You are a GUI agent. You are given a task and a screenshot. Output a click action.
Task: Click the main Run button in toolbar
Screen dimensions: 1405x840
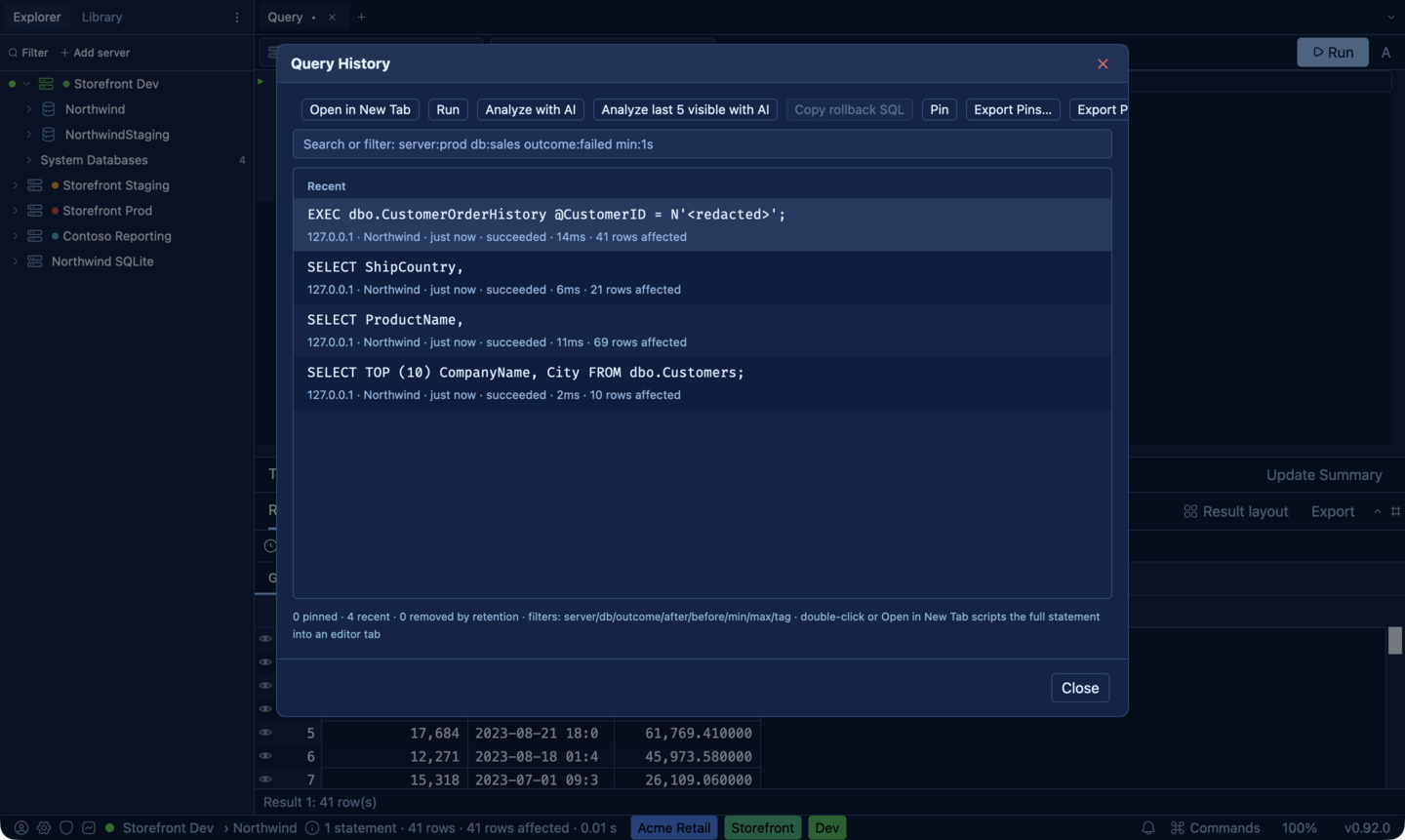click(1333, 52)
